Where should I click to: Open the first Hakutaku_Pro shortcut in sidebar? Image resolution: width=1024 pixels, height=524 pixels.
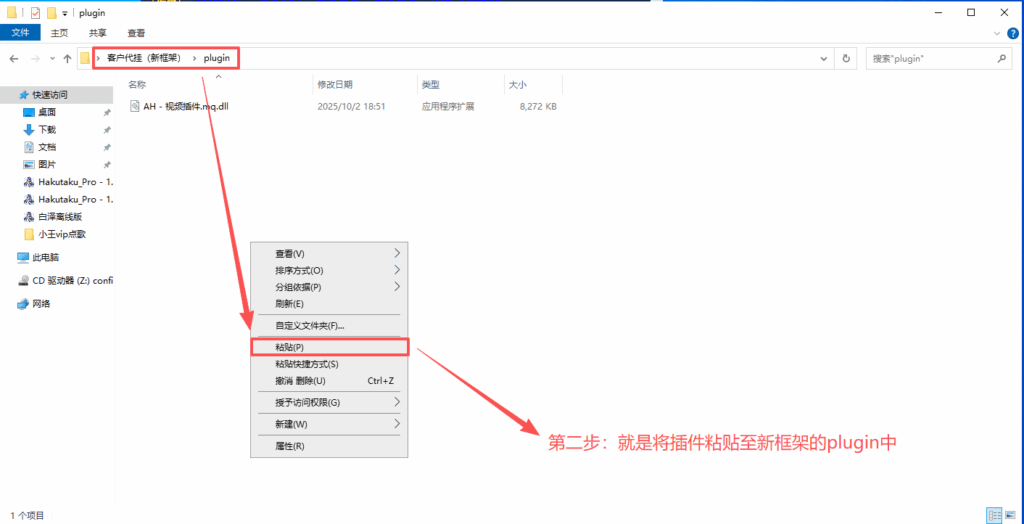point(68,182)
